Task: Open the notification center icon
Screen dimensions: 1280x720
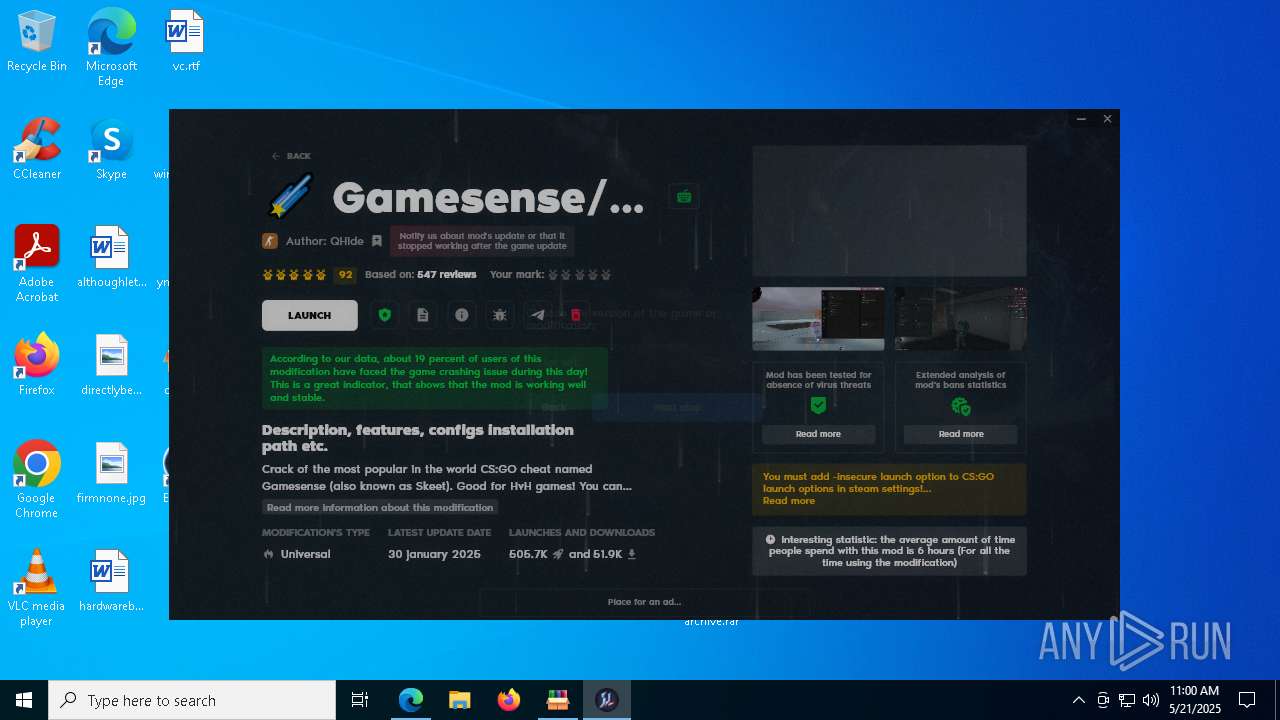Action: pyautogui.click(x=1247, y=700)
